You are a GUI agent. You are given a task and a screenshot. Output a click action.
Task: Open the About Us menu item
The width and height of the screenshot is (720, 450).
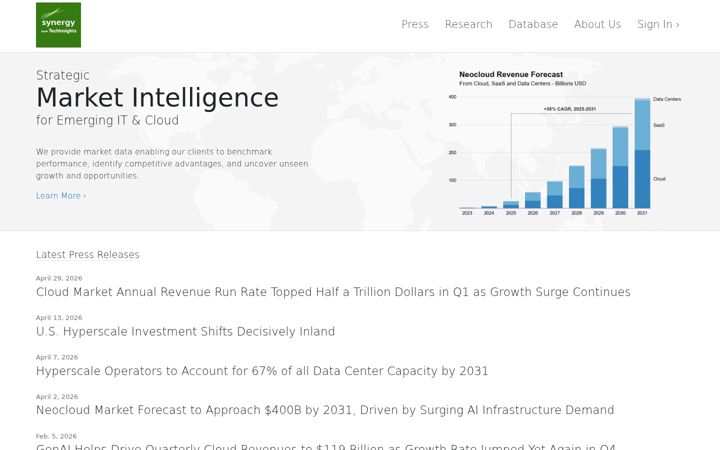(x=597, y=24)
